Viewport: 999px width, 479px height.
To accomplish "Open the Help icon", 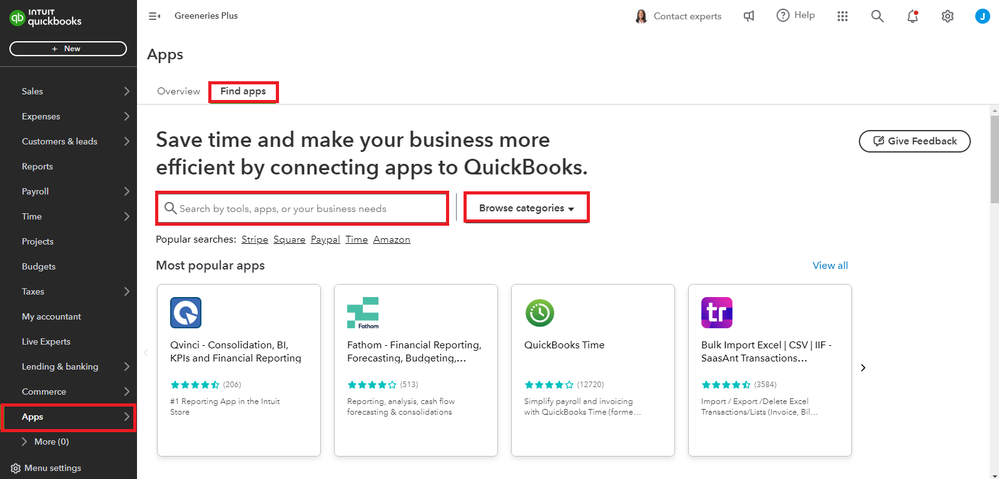I will (784, 16).
